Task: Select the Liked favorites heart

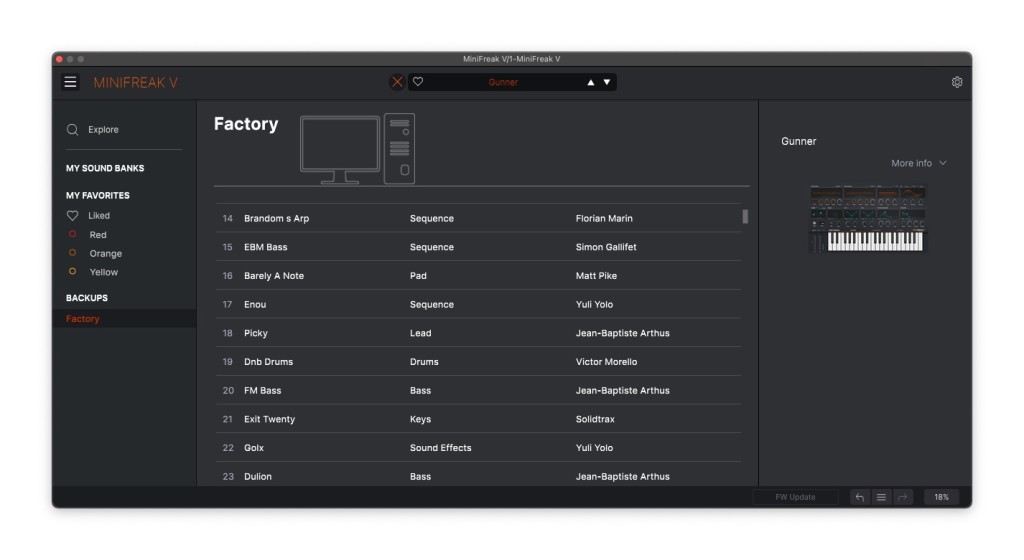Action: click(72, 216)
